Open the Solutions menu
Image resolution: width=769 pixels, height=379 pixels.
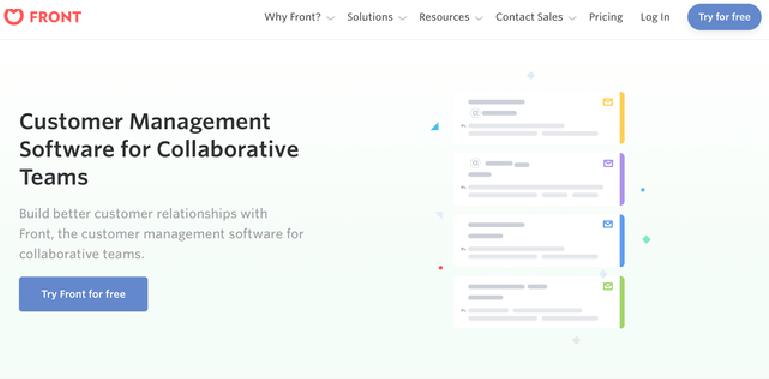[x=370, y=17]
